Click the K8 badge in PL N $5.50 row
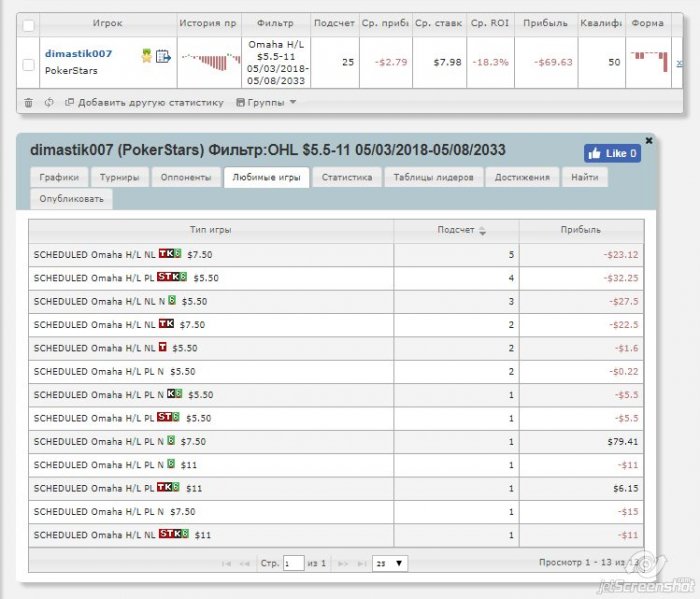700x599 pixels. pyautogui.click(x=175, y=394)
